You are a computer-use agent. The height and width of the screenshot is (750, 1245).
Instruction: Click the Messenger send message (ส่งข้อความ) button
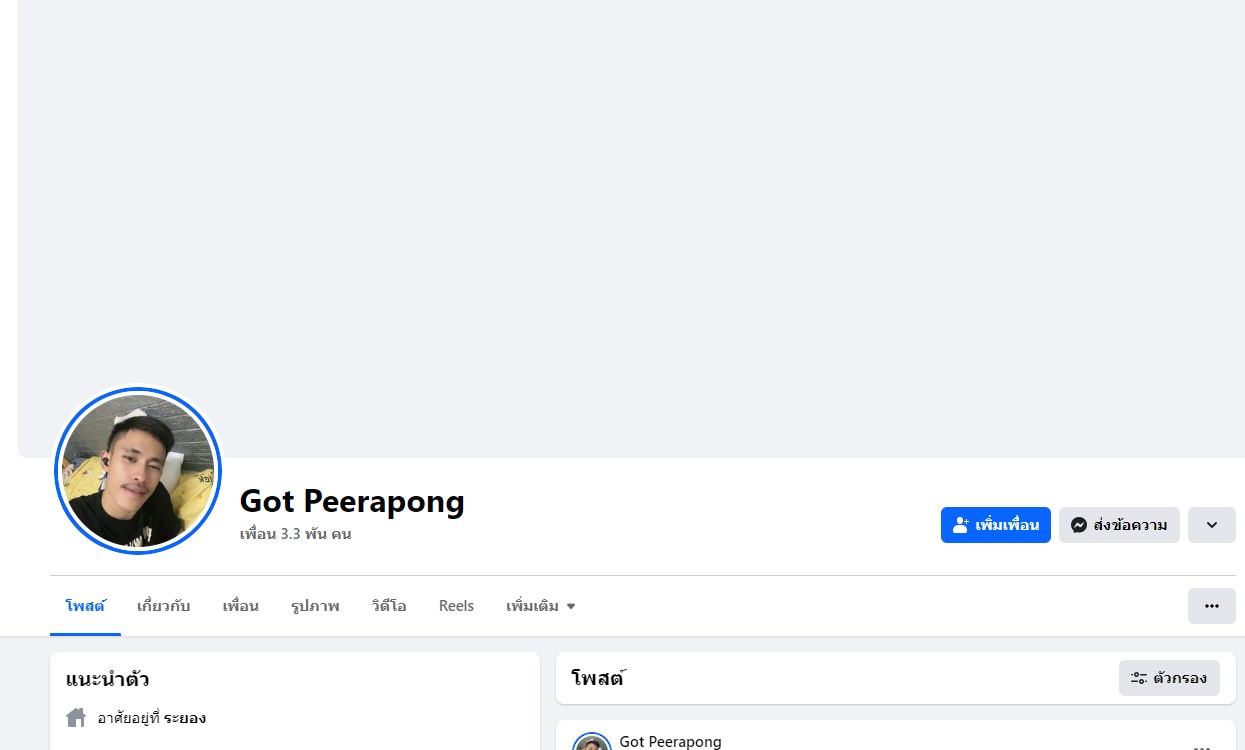1119,525
